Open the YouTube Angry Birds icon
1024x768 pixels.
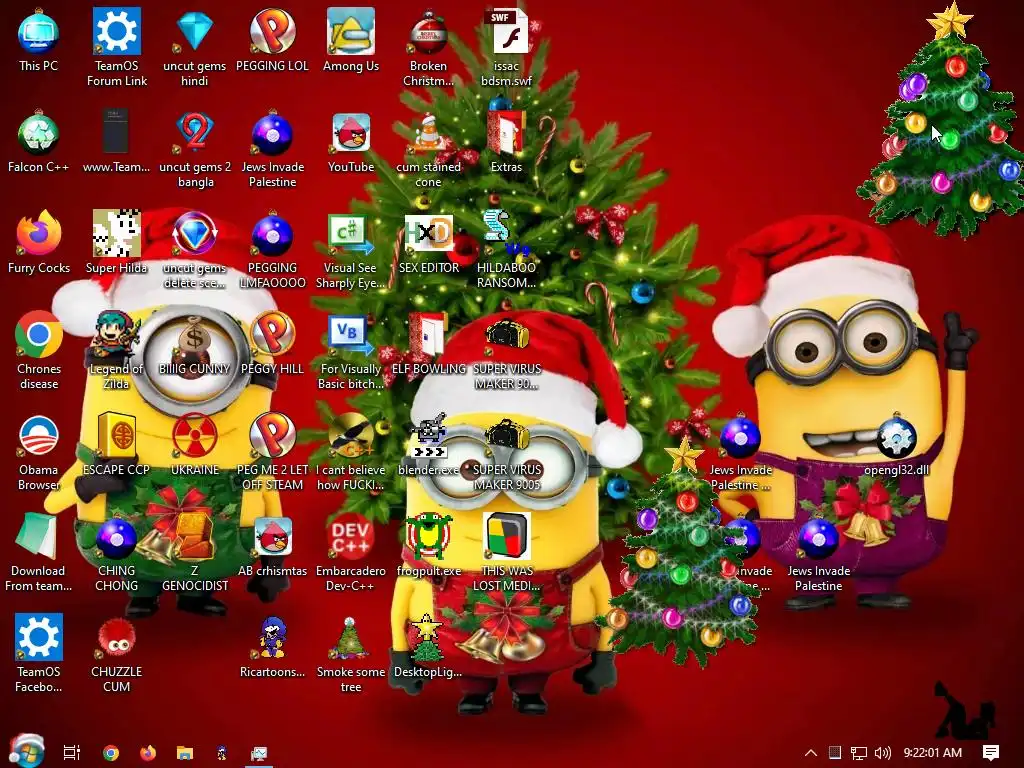351,133
